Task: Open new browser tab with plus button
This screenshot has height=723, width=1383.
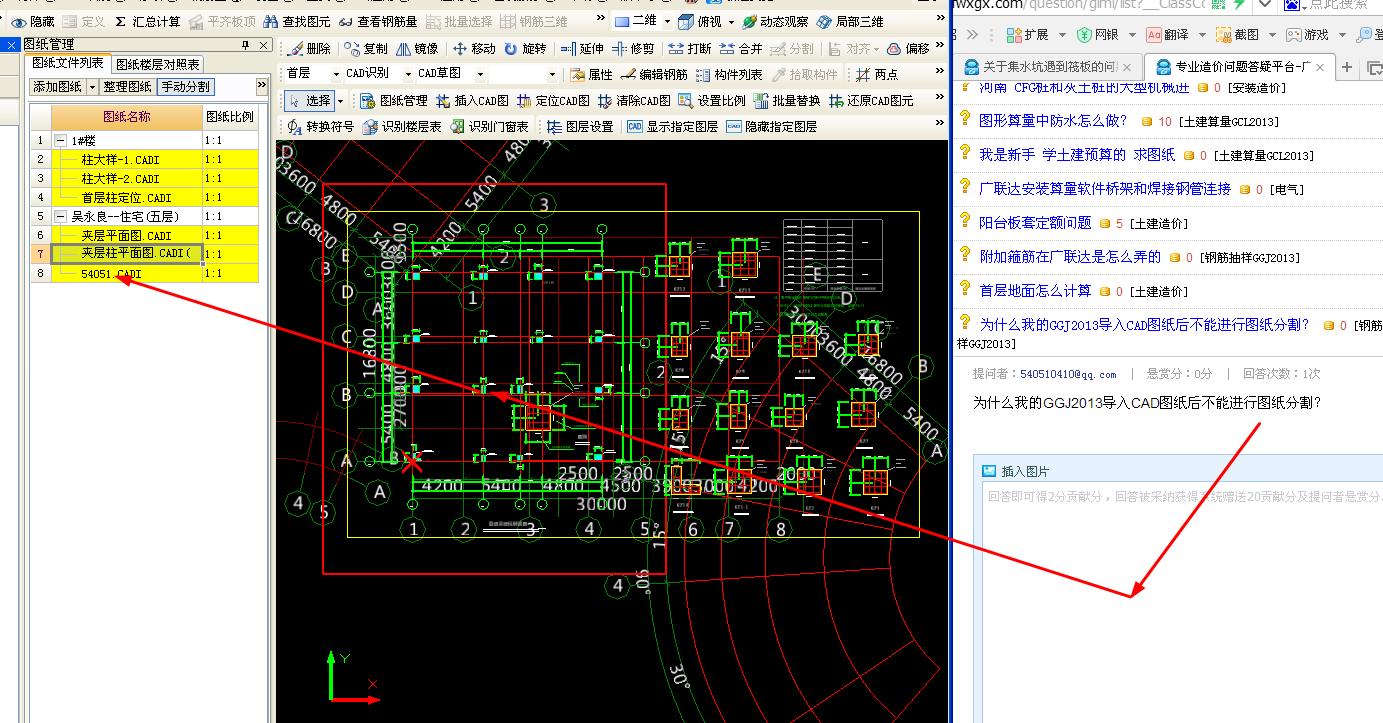Action: (x=1347, y=67)
